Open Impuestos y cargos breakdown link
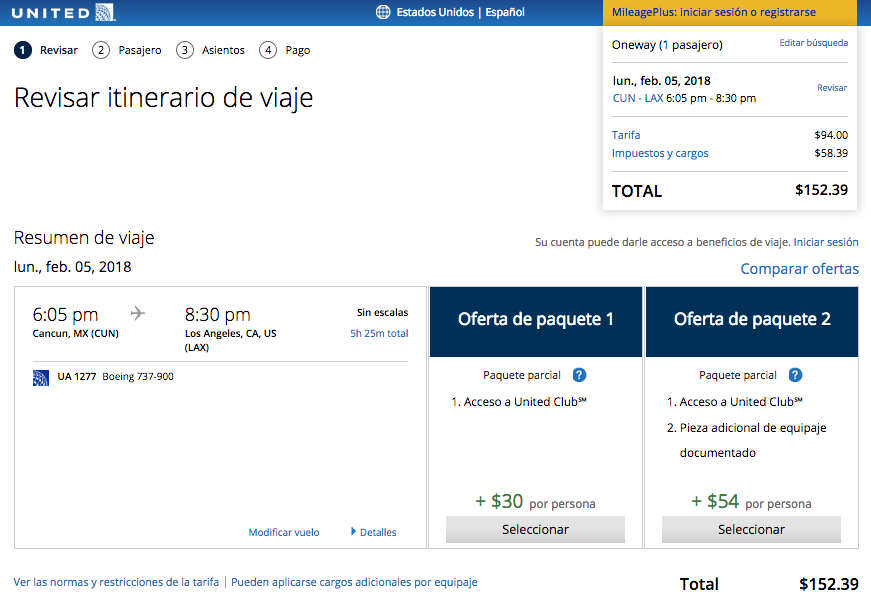 click(660, 153)
